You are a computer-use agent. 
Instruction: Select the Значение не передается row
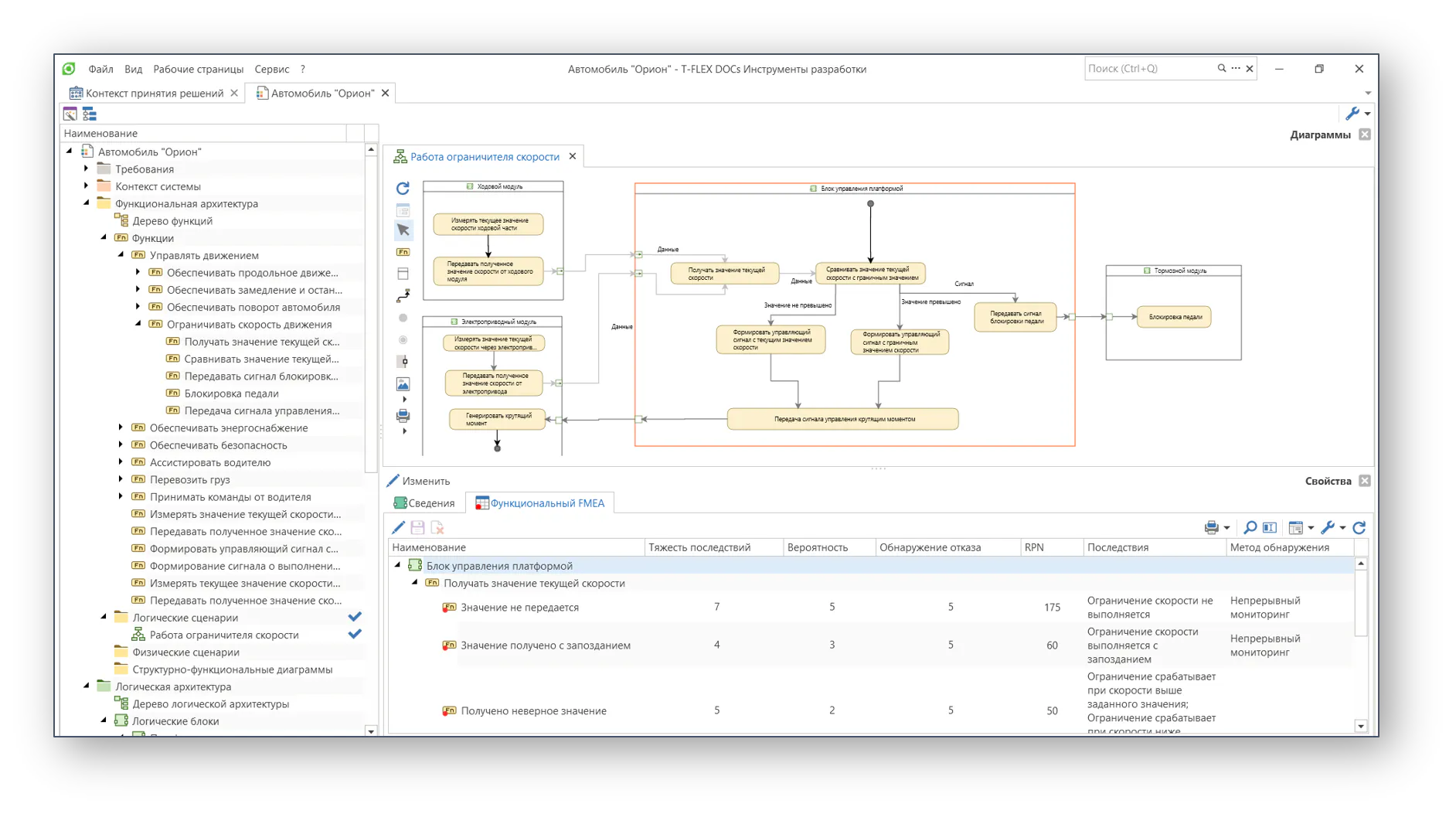pyautogui.click(x=871, y=607)
